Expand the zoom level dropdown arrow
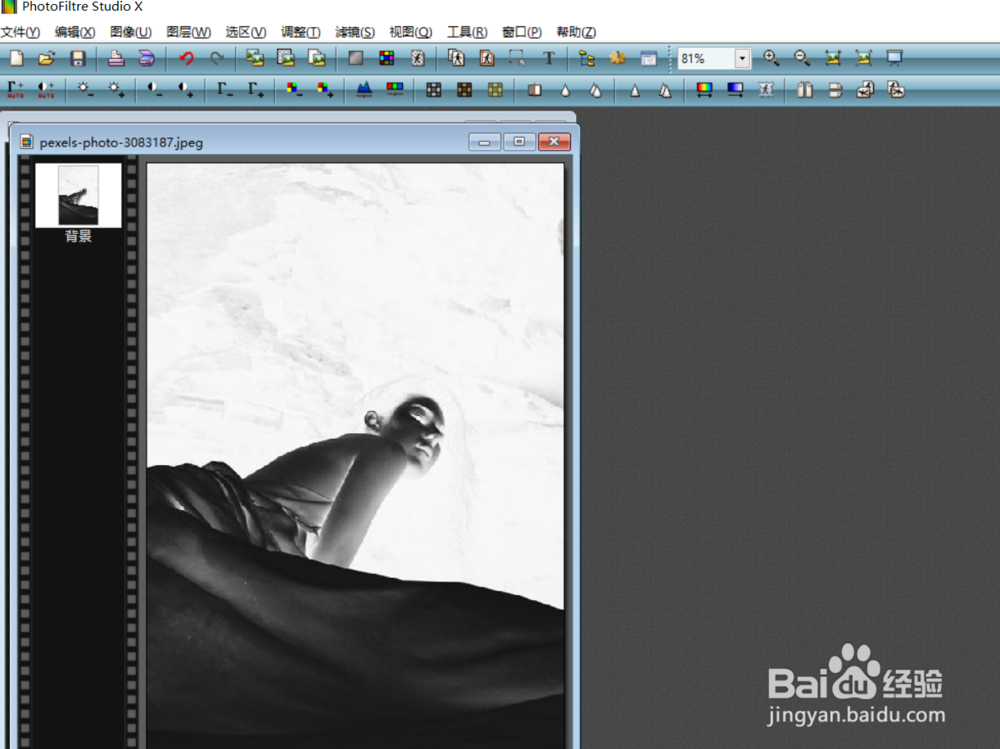The width and height of the screenshot is (1000, 749). click(x=742, y=59)
